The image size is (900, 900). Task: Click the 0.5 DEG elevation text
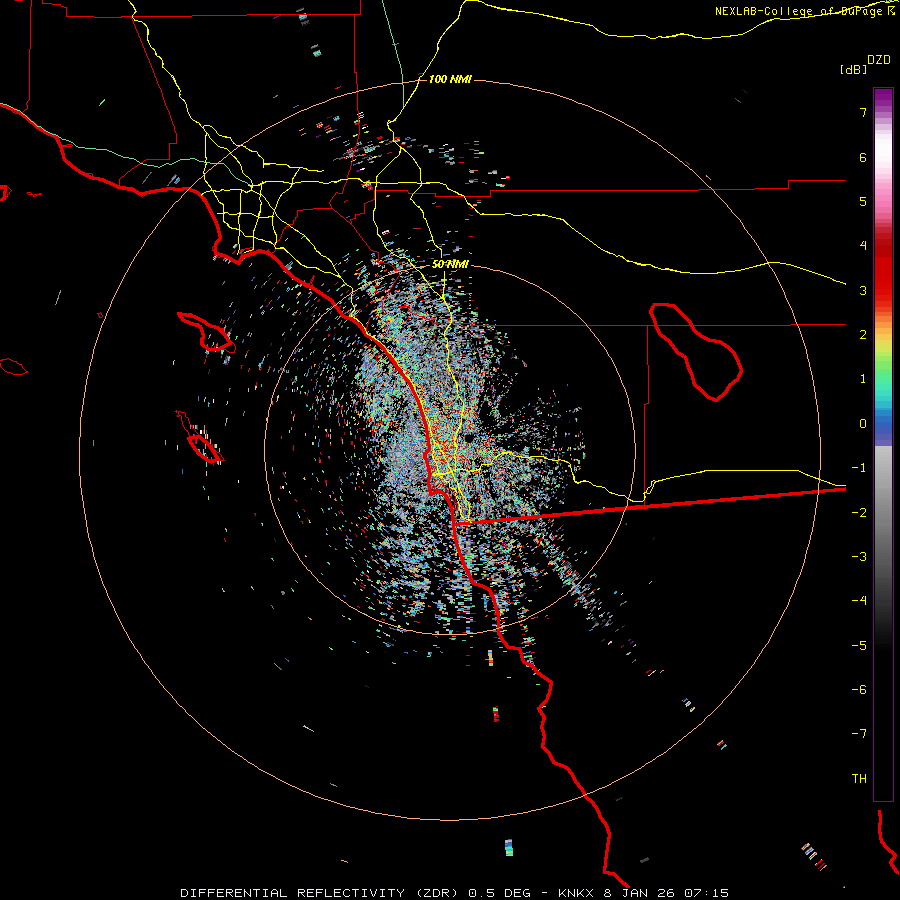501,893
